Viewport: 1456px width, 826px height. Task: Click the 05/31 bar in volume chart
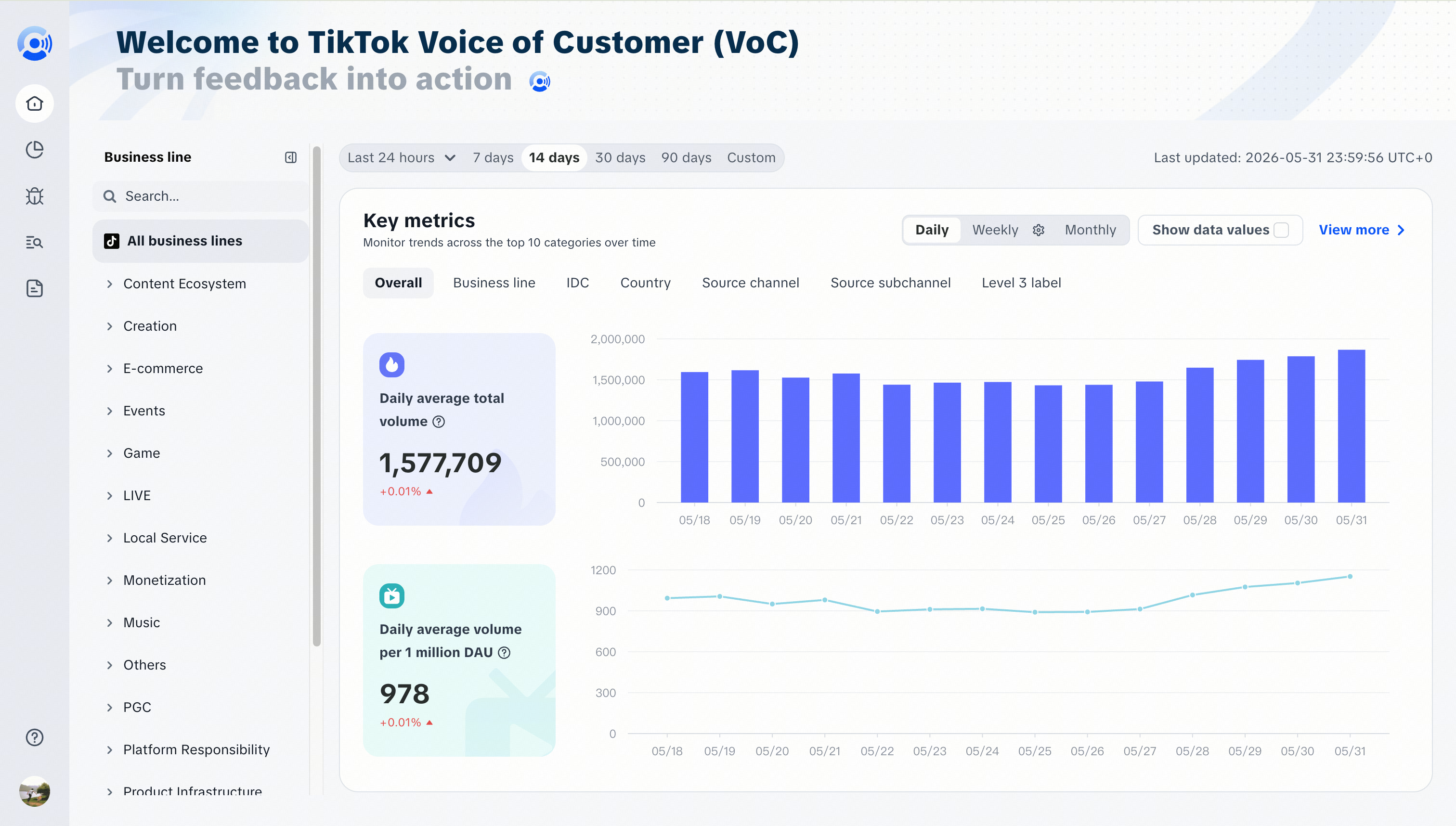point(1351,426)
